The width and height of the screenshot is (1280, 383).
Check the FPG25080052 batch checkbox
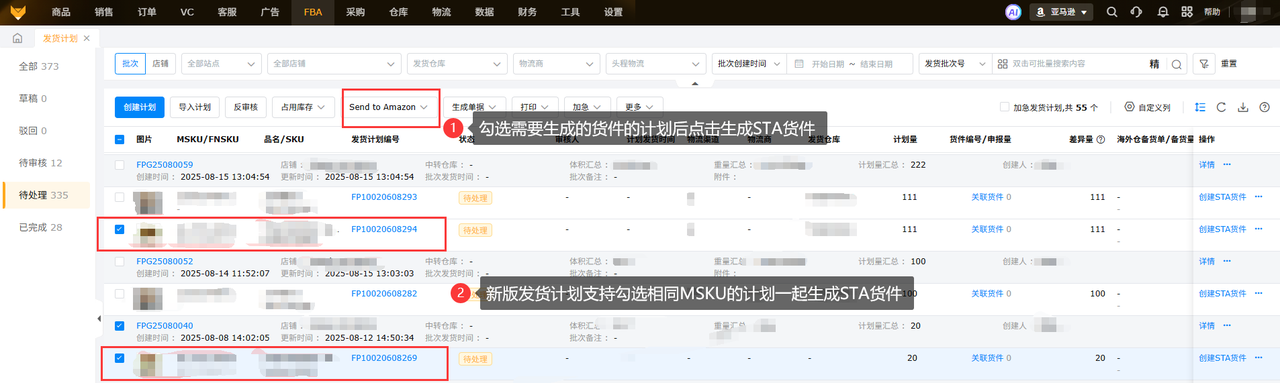(x=120, y=261)
